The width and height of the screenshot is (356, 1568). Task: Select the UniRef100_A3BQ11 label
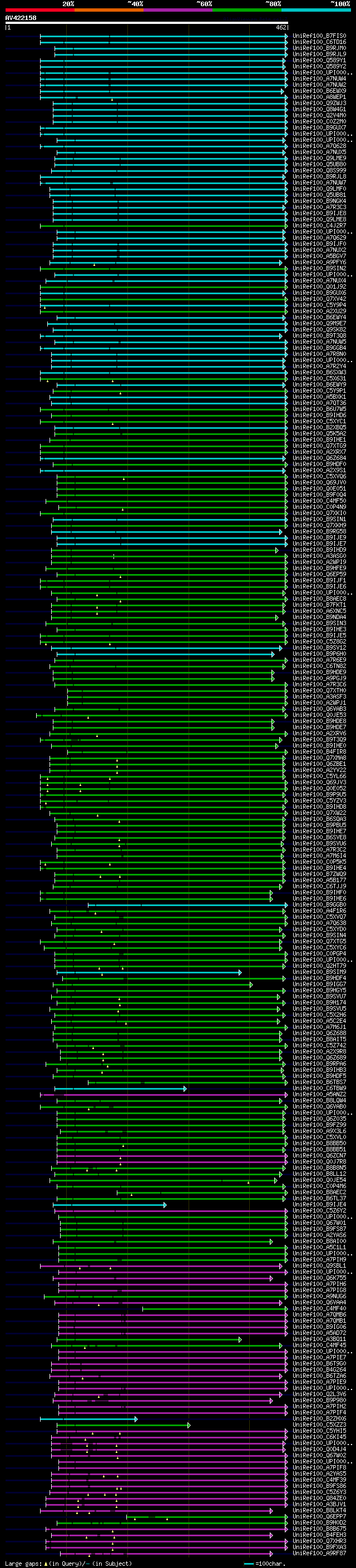point(319,1339)
